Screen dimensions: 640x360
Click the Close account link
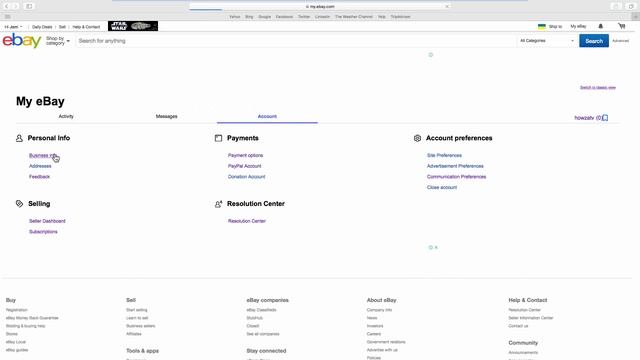click(442, 187)
